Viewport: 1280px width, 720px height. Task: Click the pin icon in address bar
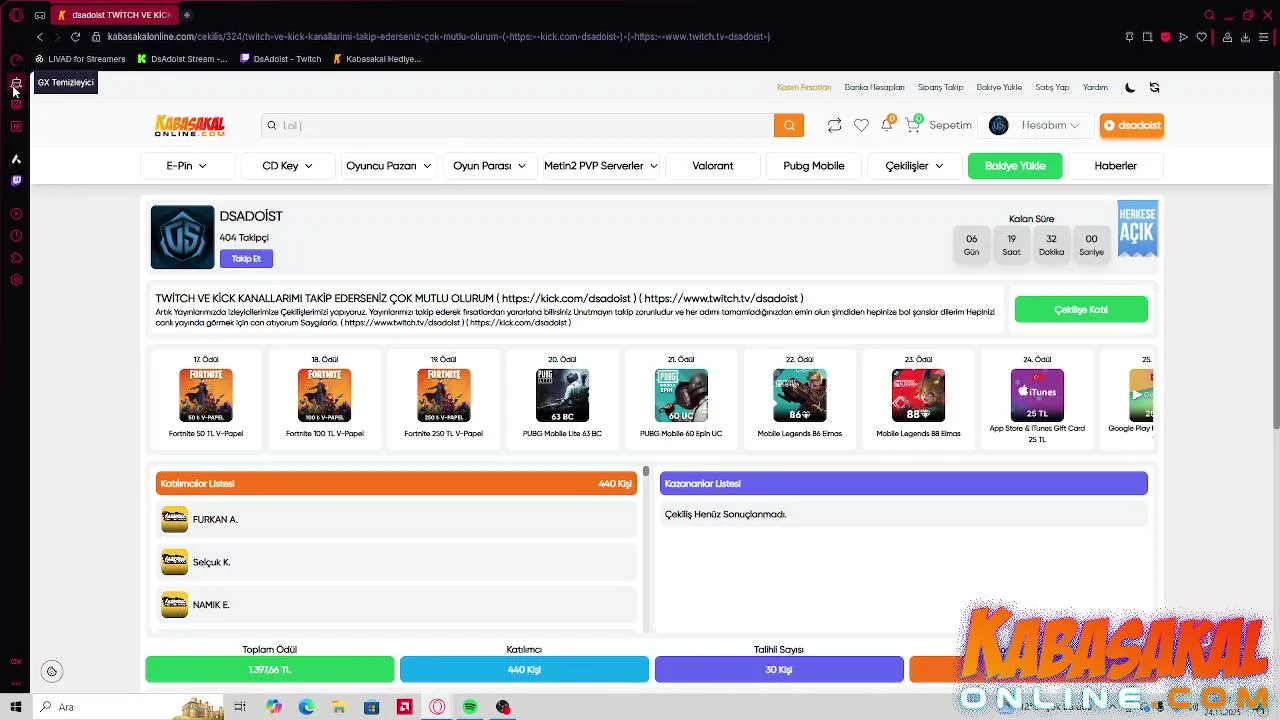pyautogui.click(x=1129, y=37)
